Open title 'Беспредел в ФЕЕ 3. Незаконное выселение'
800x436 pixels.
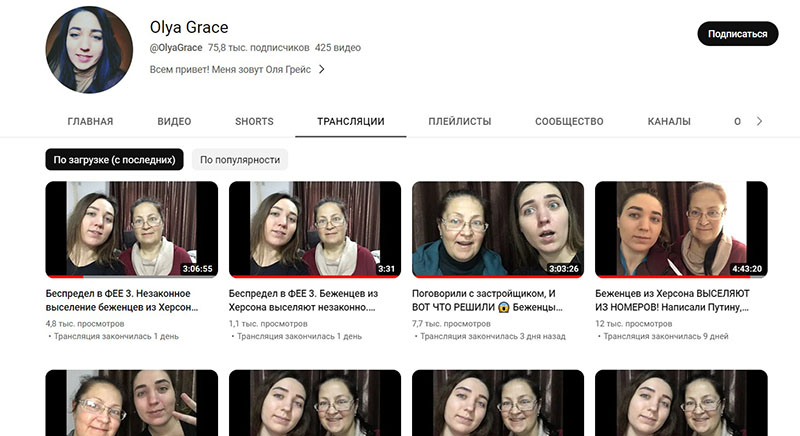[122, 300]
